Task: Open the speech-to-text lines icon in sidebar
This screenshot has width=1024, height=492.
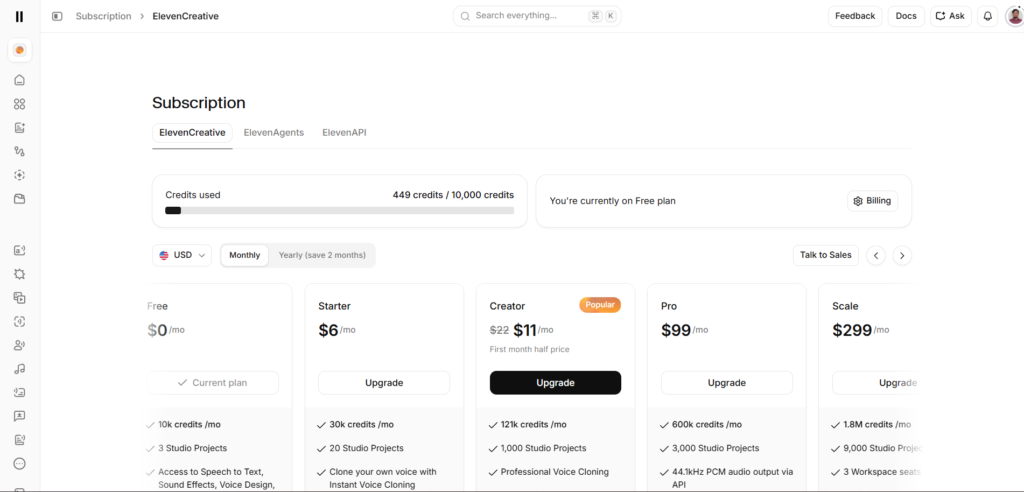Action: coord(20,393)
